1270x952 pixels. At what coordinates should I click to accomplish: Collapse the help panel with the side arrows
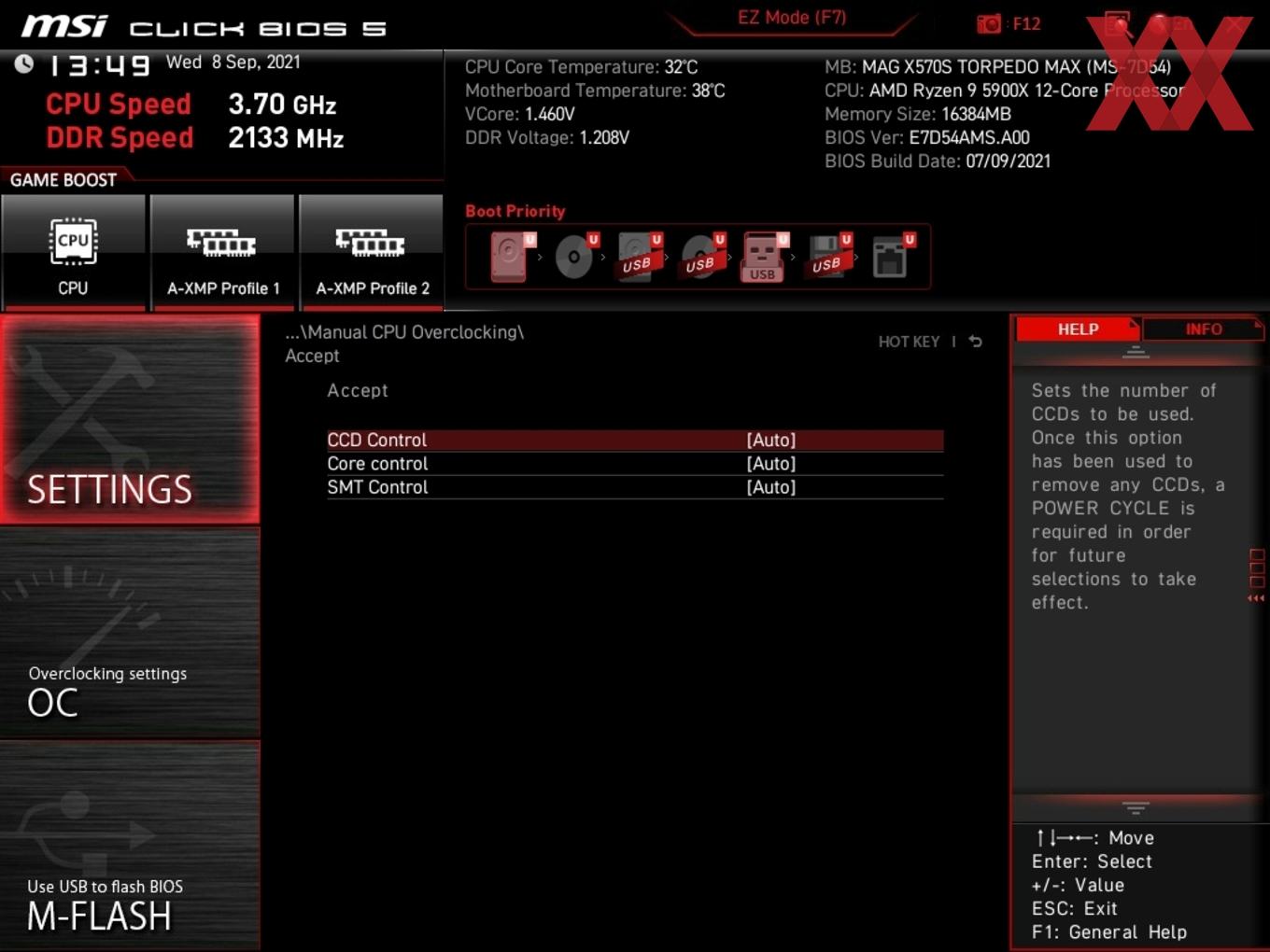(1257, 598)
